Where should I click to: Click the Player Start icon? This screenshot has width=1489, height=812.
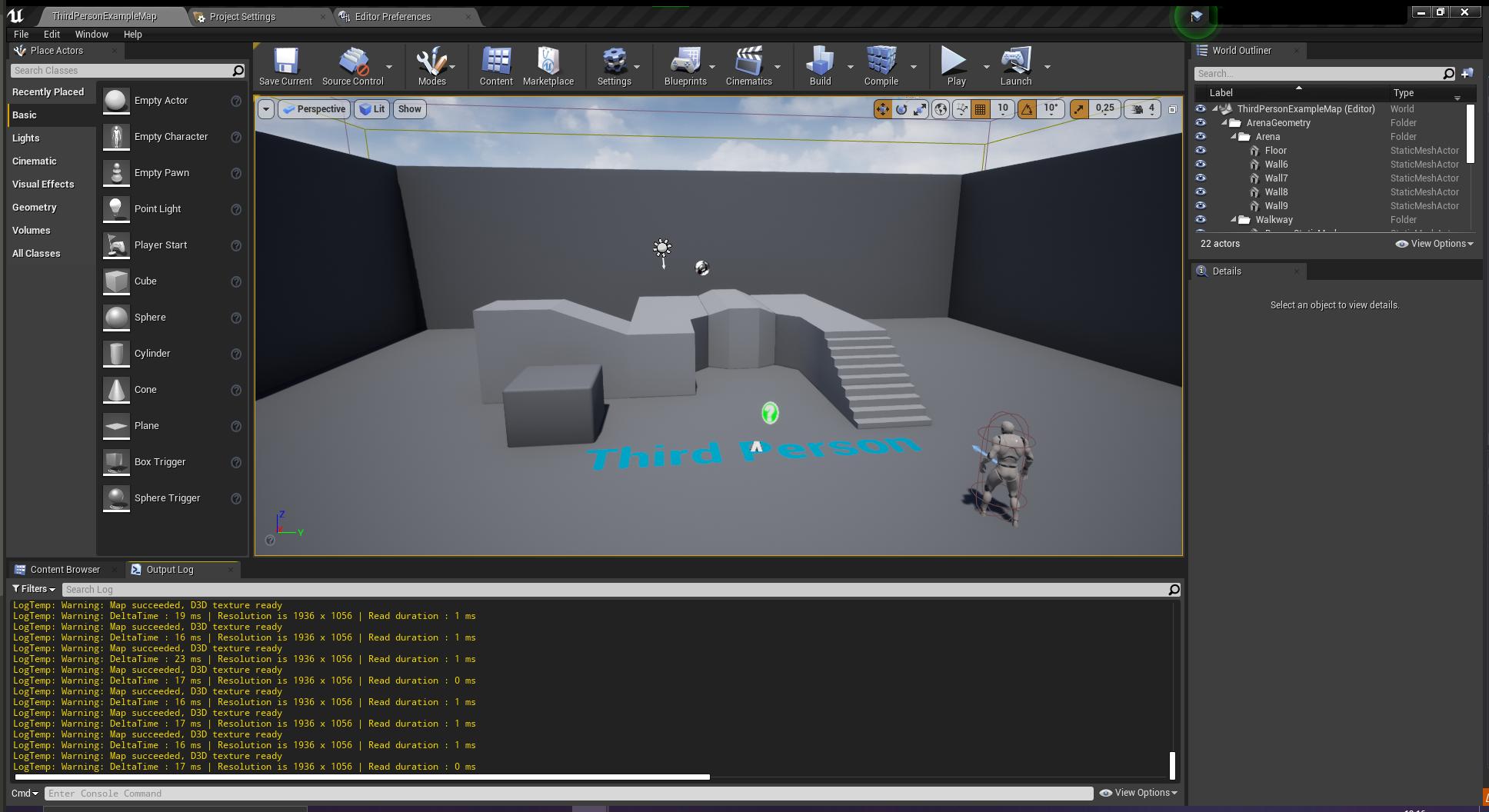click(116, 245)
